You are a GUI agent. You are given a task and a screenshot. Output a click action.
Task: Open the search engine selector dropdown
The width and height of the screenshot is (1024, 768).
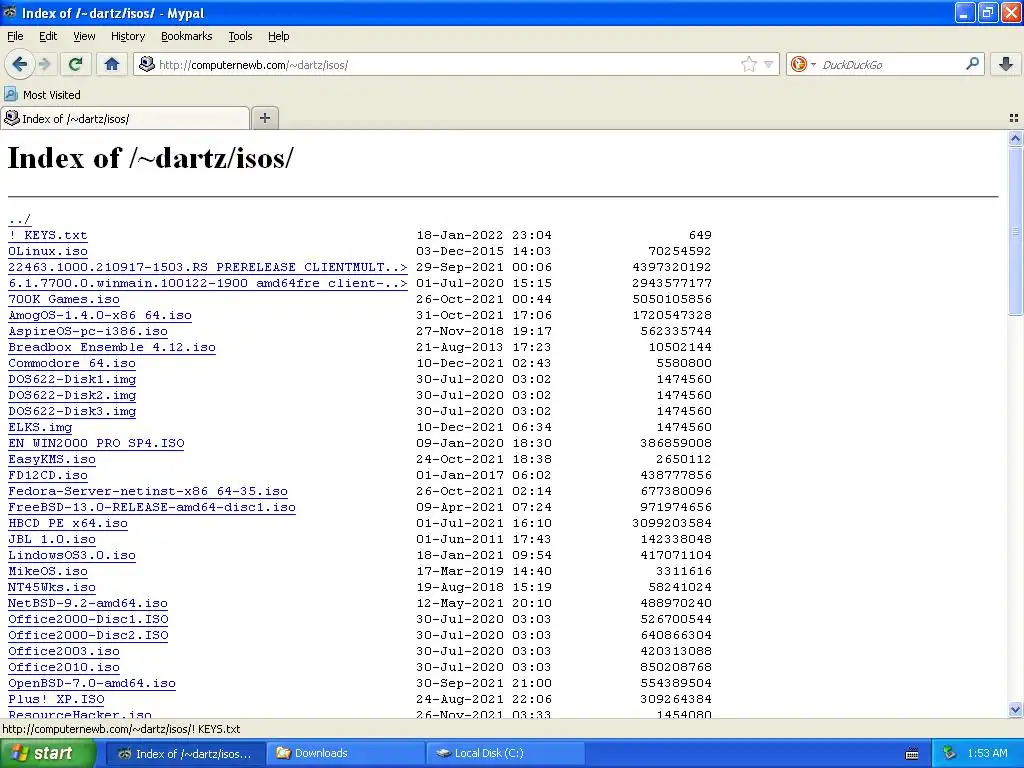click(803, 64)
